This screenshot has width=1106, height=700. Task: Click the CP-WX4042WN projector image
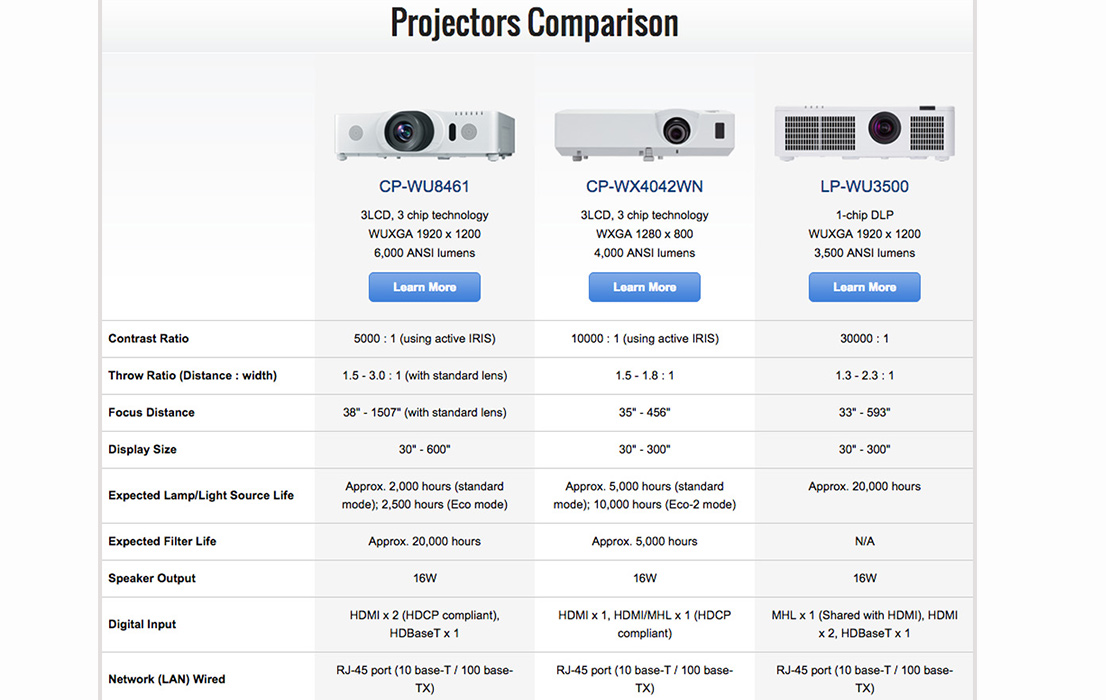tap(645, 134)
